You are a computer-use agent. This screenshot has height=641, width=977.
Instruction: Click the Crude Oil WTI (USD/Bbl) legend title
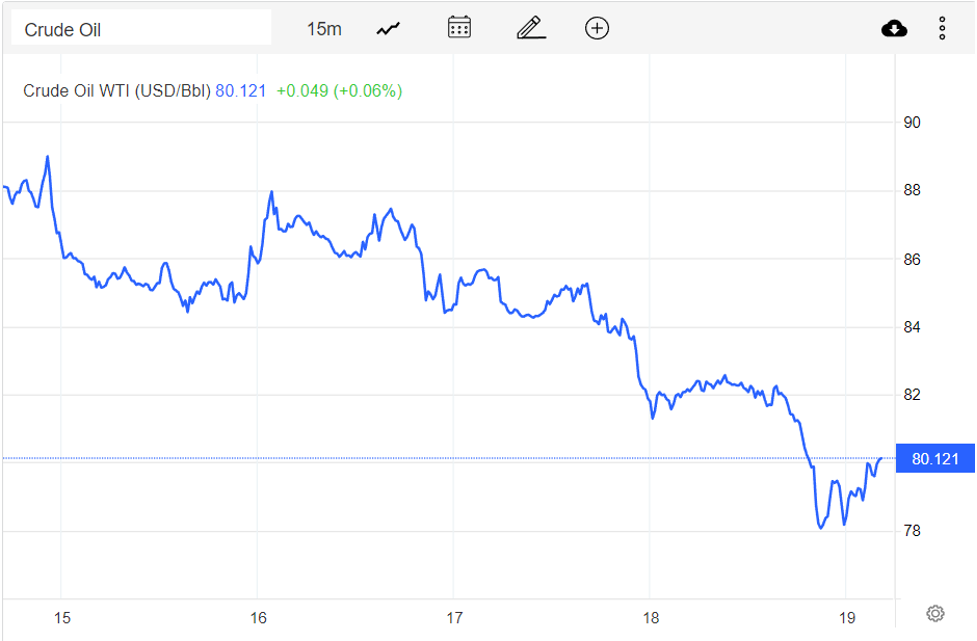click(117, 91)
